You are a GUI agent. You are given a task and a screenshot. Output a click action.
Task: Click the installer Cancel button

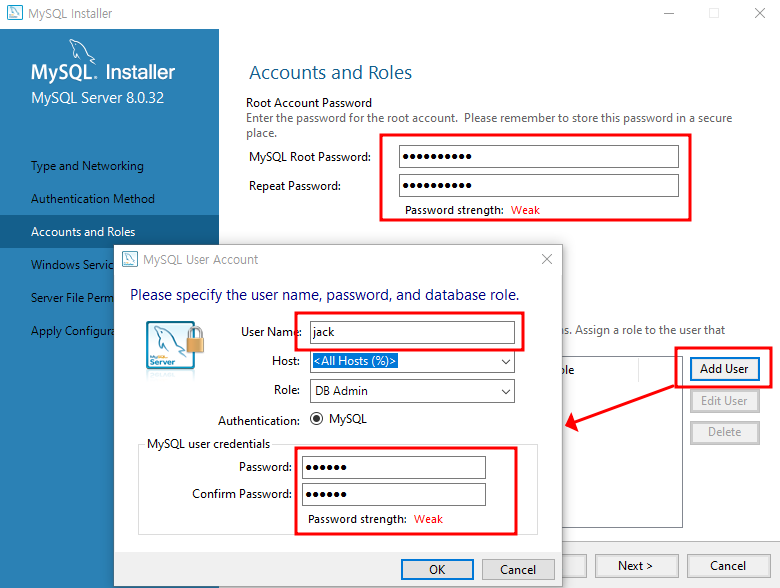[x=728, y=566]
